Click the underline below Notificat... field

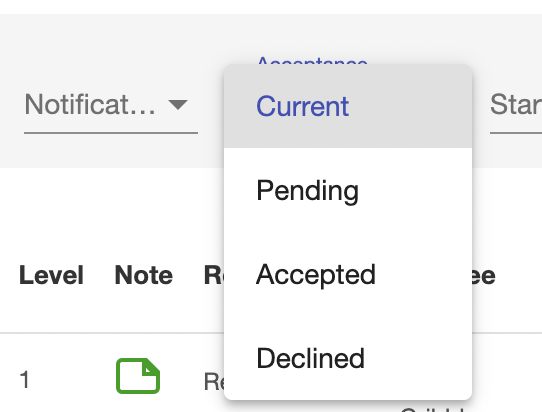[111, 133]
